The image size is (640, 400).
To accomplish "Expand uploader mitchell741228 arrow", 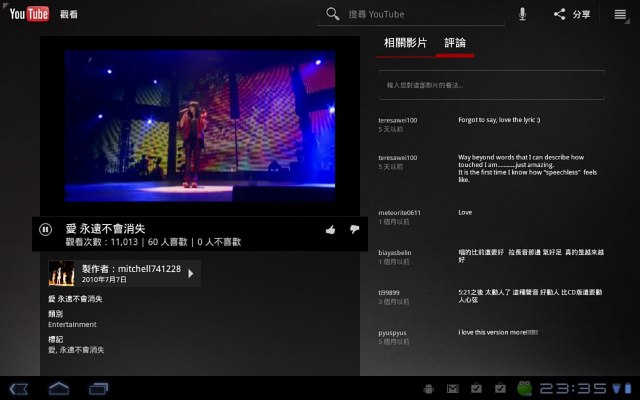I will click(x=191, y=273).
